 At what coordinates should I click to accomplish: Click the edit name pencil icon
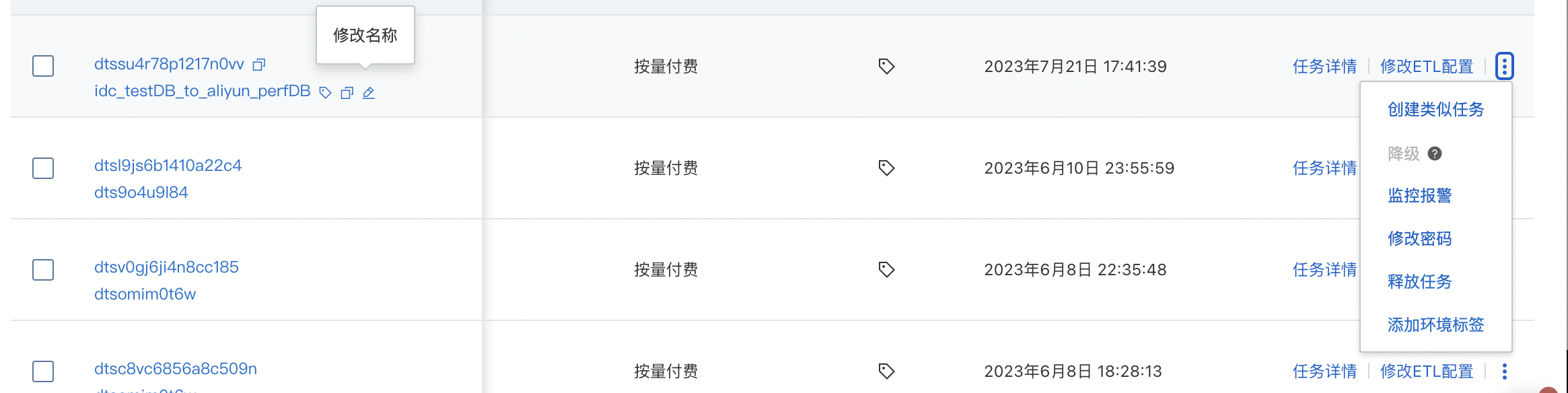[369, 93]
